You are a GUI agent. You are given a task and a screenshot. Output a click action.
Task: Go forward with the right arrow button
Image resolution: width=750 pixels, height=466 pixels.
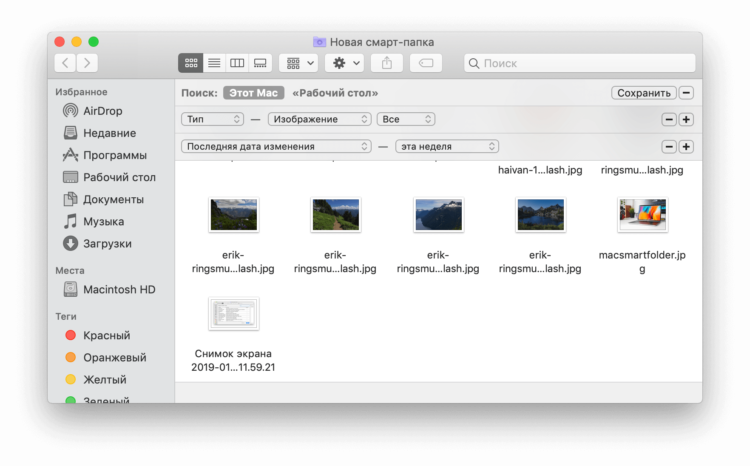tap(87, 63)
